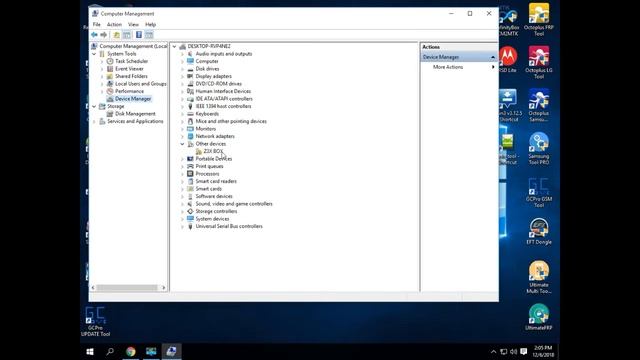Select the Processors category
Screen dimensions: 640x360
click(x=207, y=174)
